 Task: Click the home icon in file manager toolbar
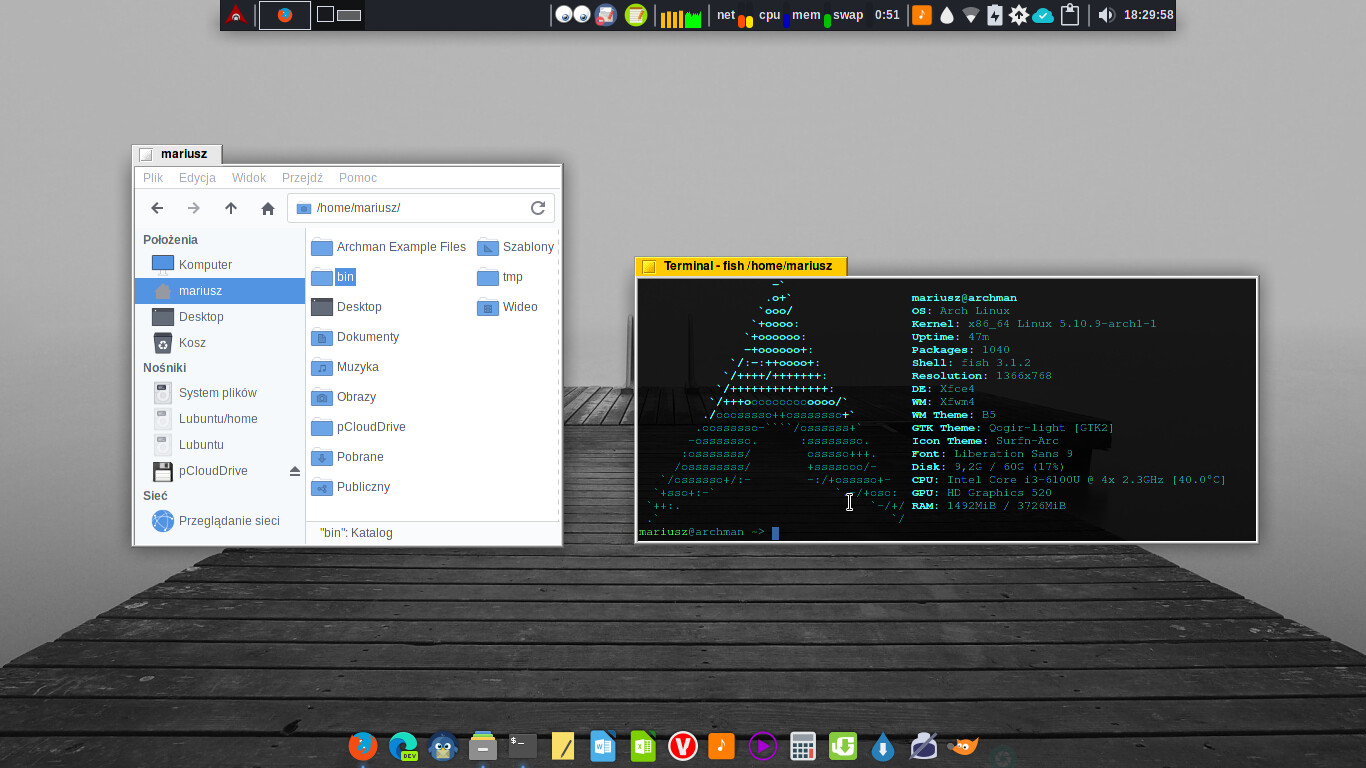coord(268,208)
